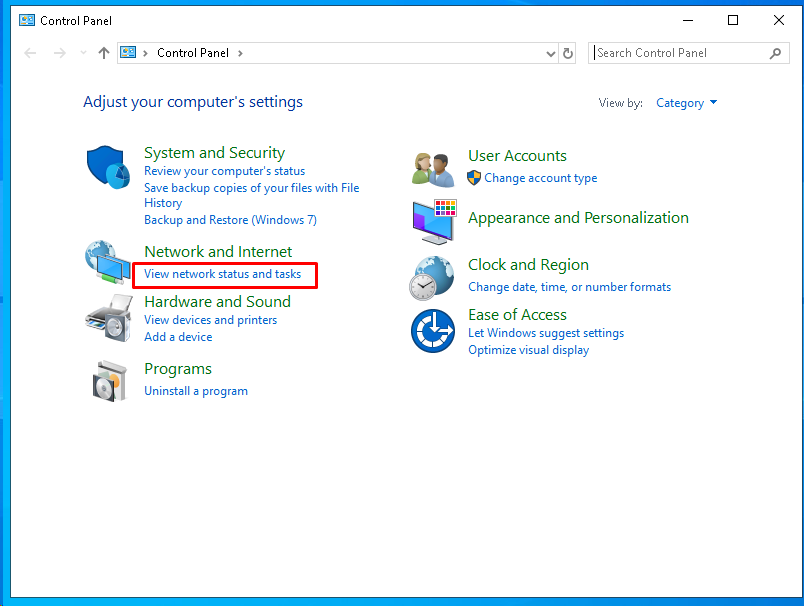Image resolution: width=804 pixels, height=606 pixels.
Task: Open Review your computer's status
Action: pyautogui.click(x=225, y=171)
